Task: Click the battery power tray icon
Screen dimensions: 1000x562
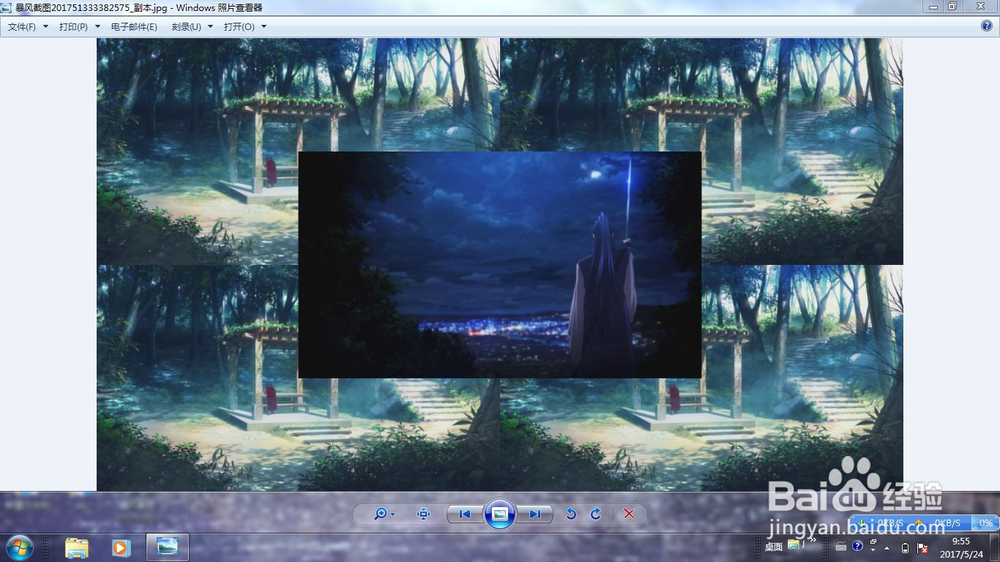Action: click(x=905, y=548)
